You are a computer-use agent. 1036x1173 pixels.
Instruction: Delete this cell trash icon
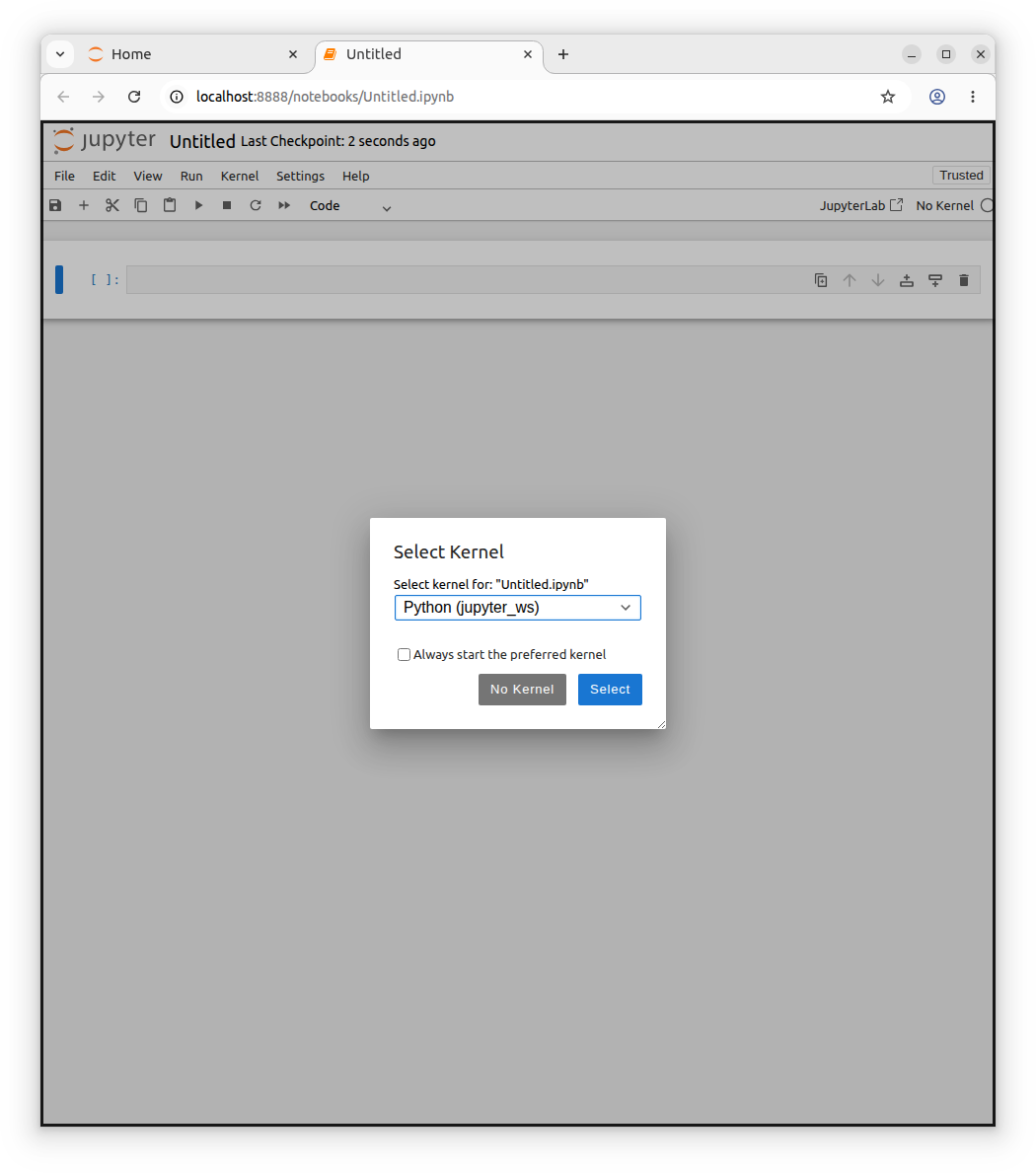(x=963, y=280)
